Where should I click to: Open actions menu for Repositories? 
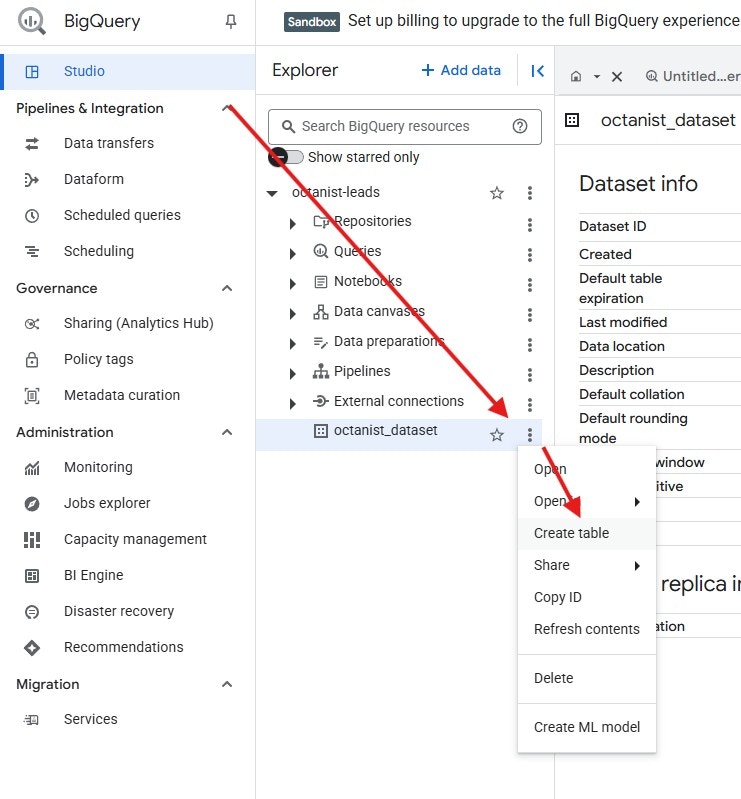point(530,225)
